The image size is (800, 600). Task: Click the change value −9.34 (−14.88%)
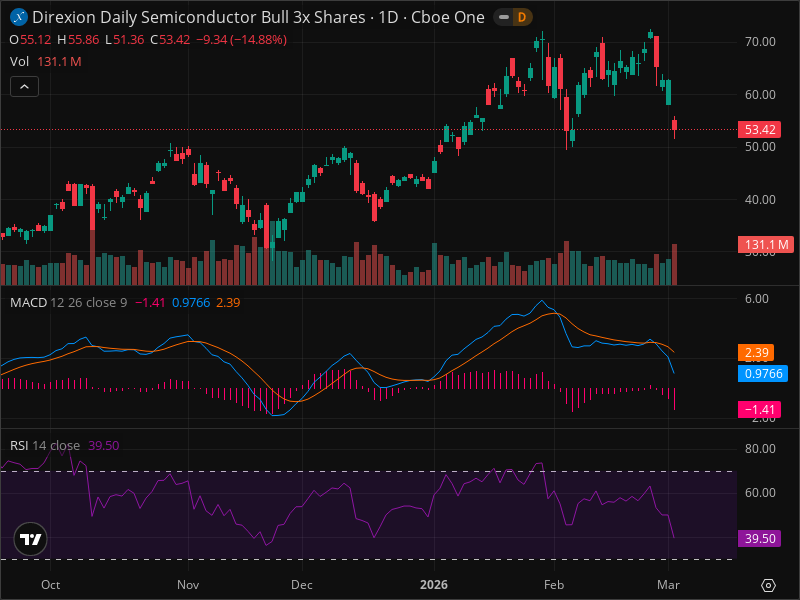(x=241, y=40)
